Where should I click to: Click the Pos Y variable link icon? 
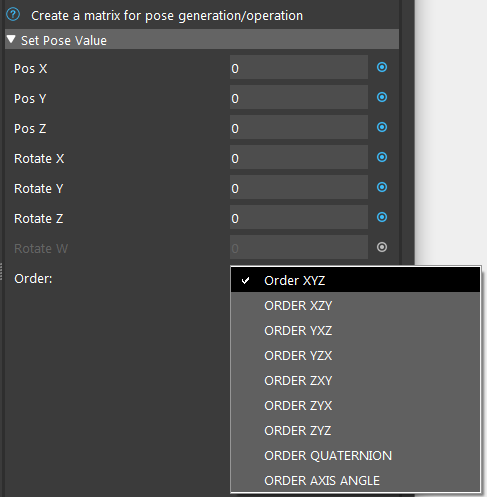pyautogui.click(x=382, y=97)
